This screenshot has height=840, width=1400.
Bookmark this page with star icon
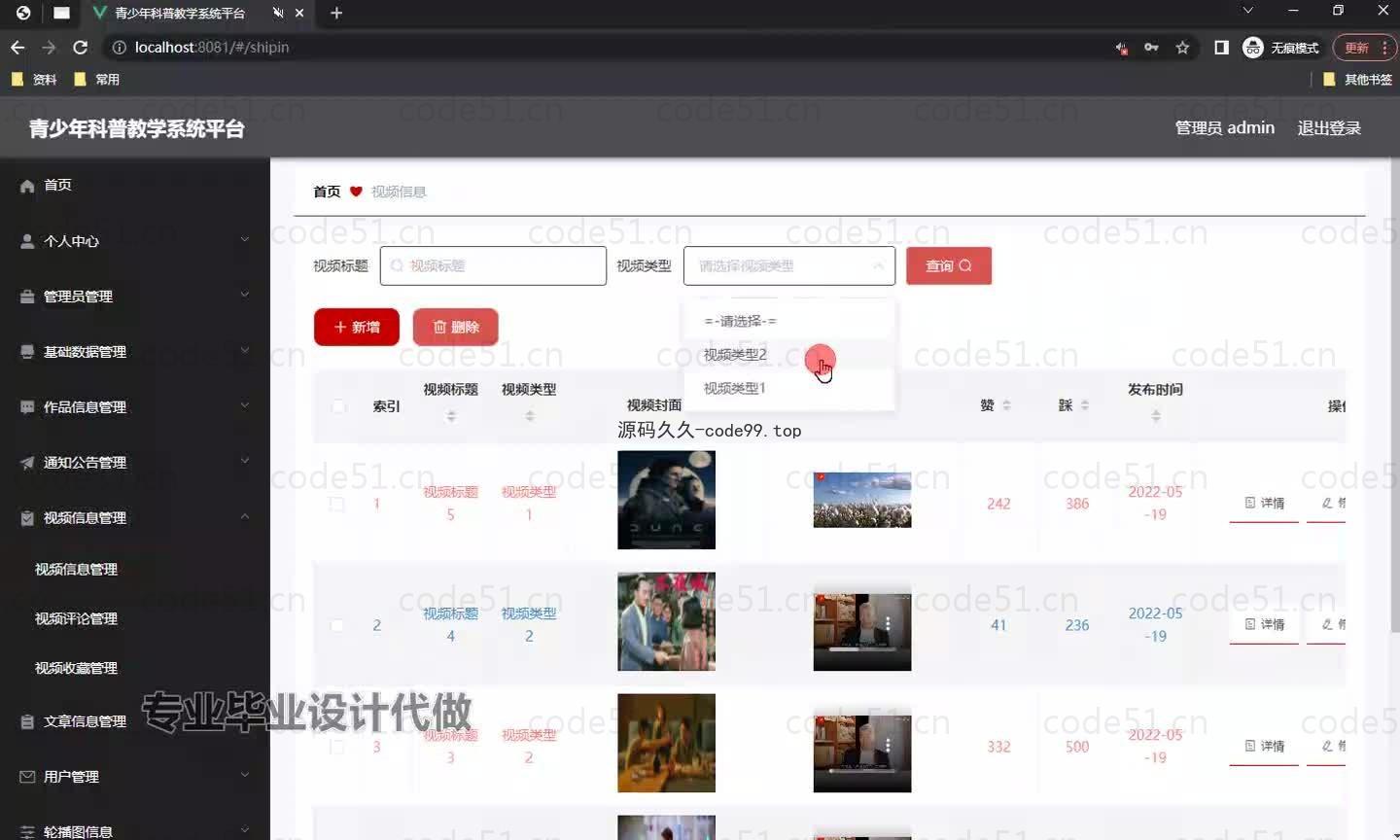1182,47
